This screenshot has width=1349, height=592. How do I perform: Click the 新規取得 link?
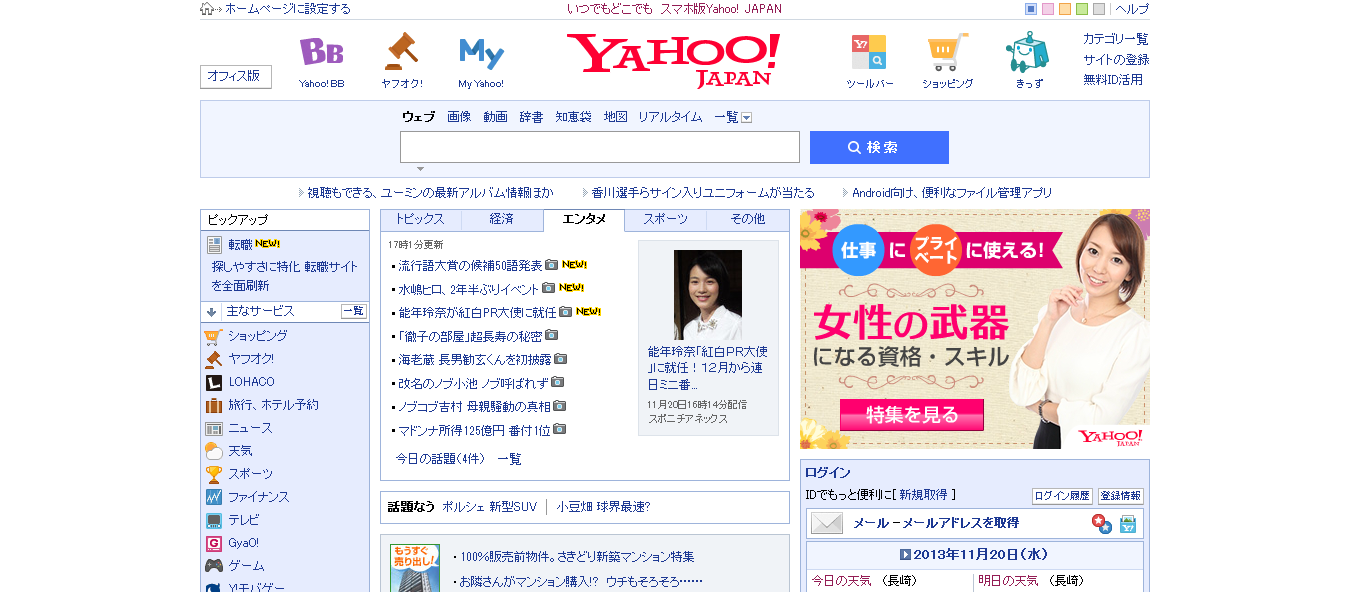click(x=923, y=495)
